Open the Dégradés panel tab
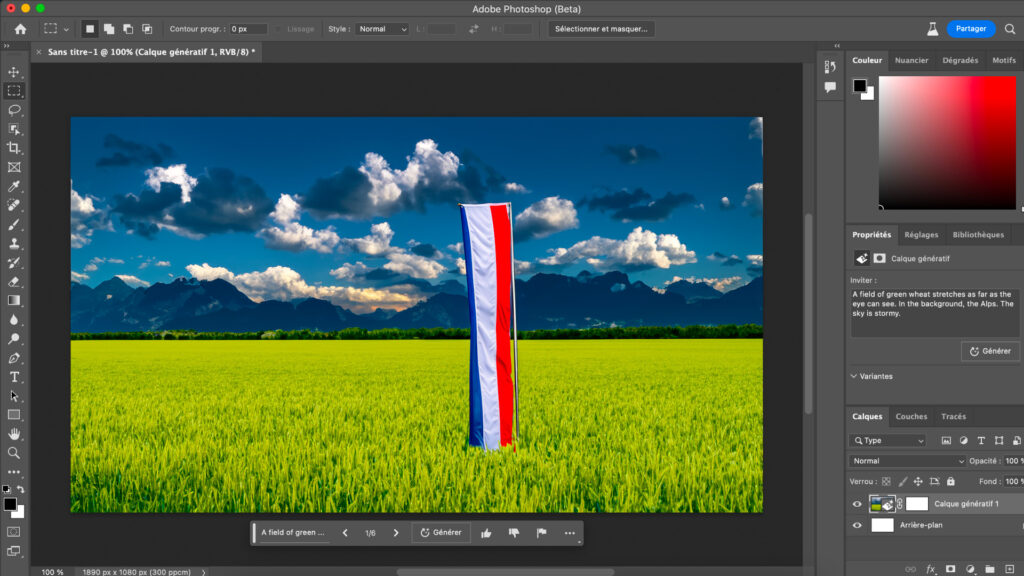Image resolution: width=1024 pixels, height=576 pixels. (960, 61)
